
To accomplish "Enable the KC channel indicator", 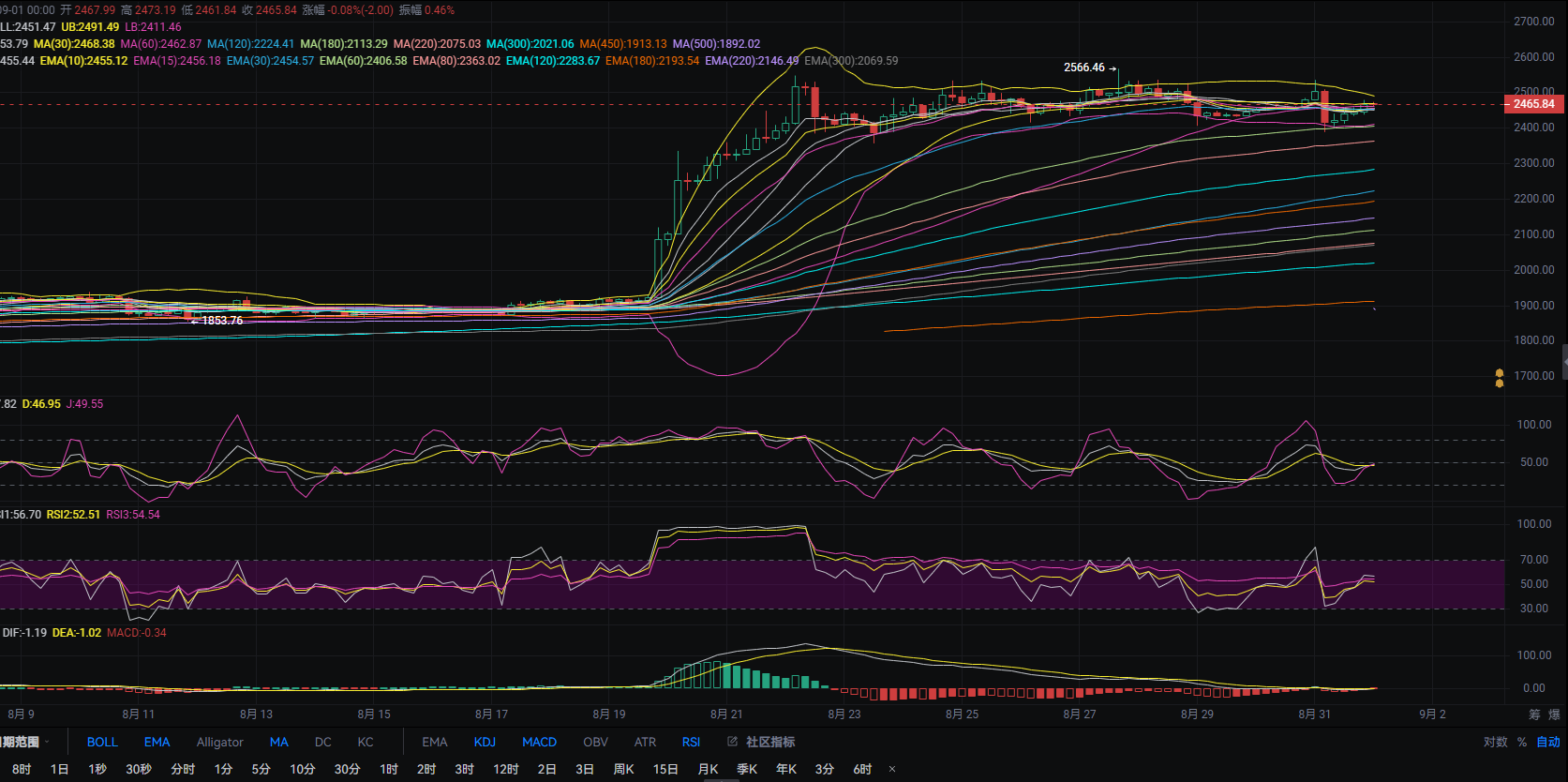I will 366,742.
